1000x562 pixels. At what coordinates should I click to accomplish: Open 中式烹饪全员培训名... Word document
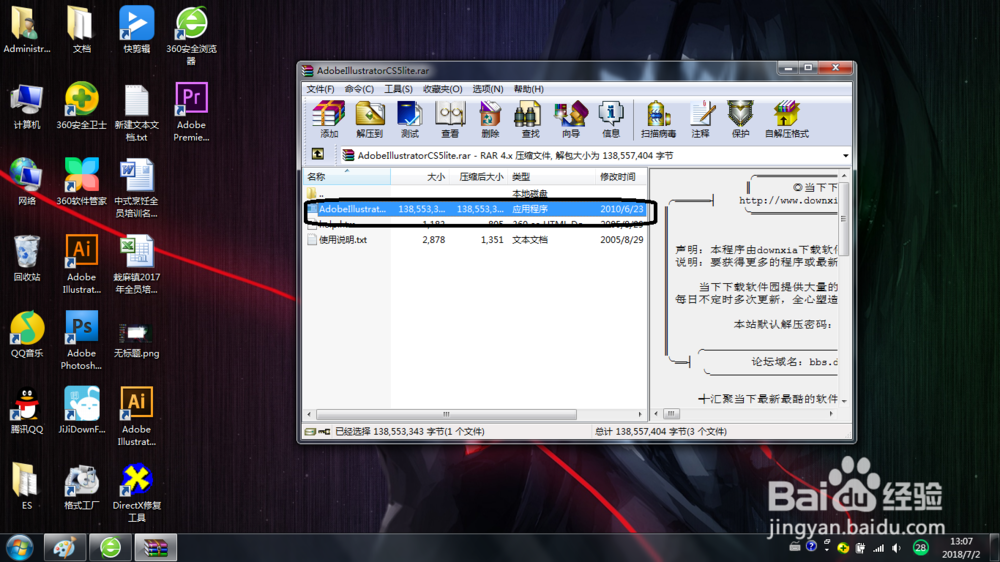point(136,188)
